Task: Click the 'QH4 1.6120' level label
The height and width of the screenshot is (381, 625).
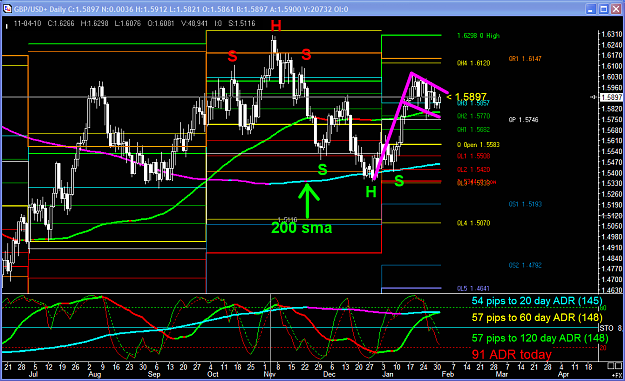Action: pos(473,63)
